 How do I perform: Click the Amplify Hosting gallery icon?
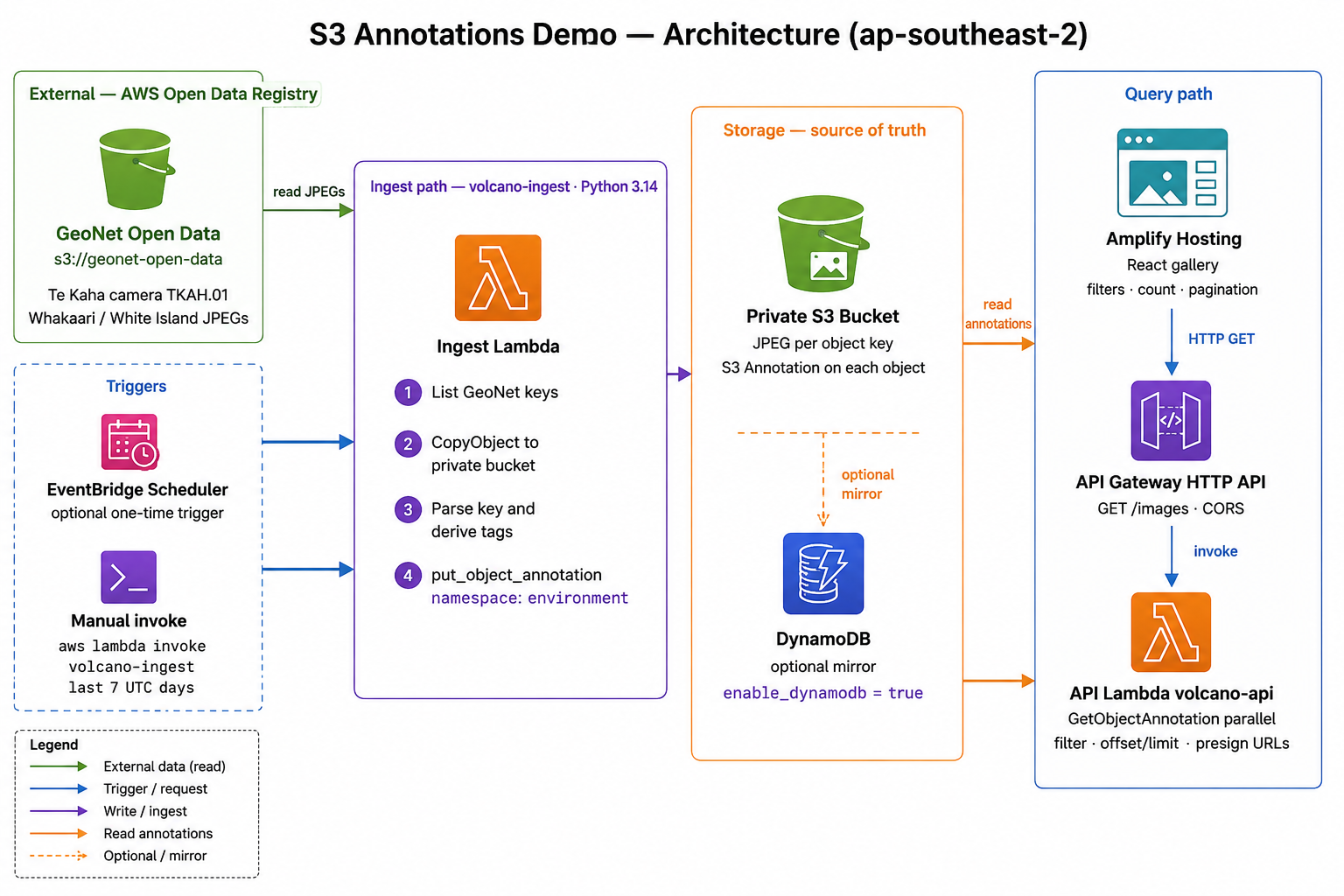coord(1172,172)
